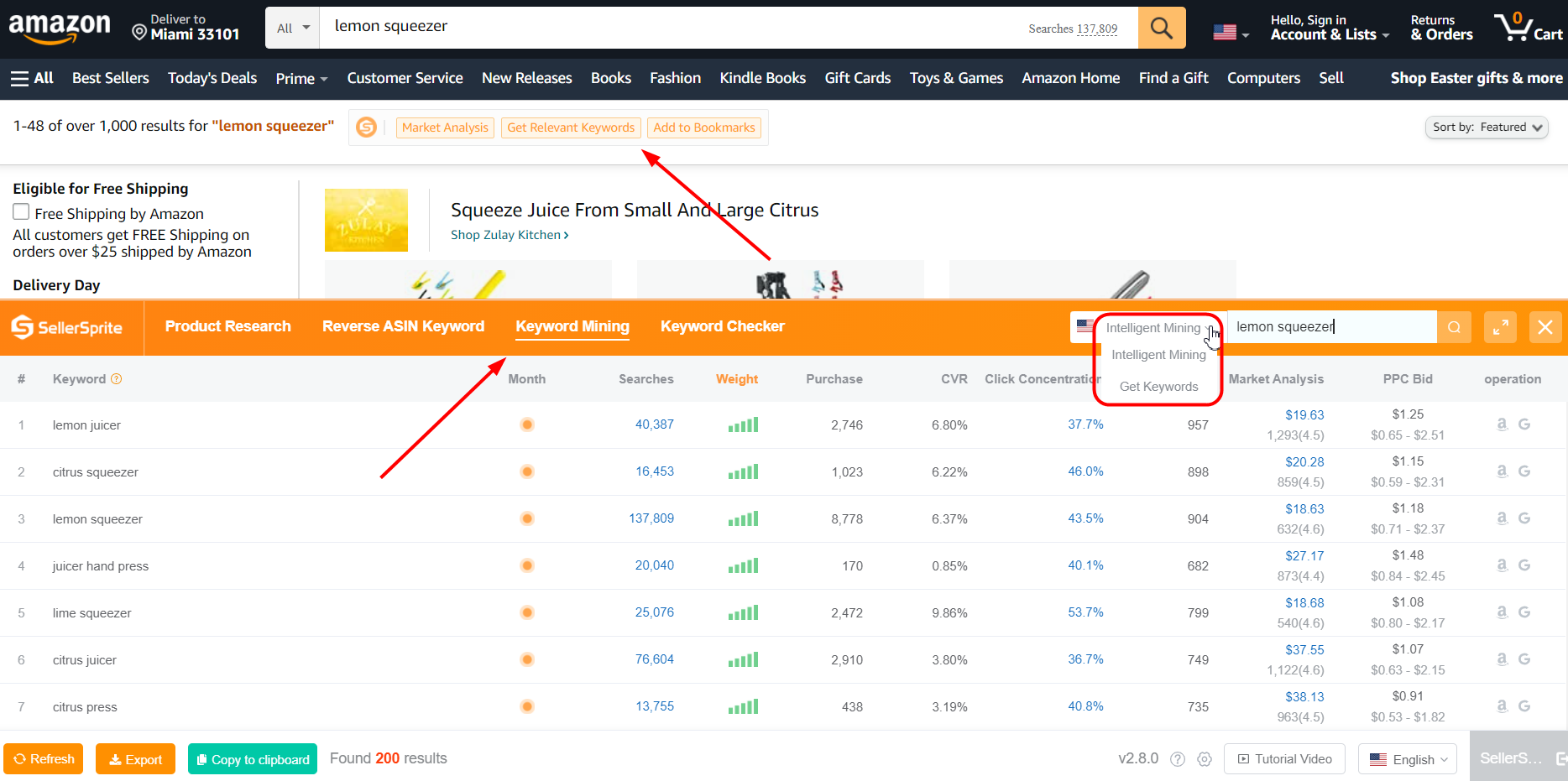The width and height of the screenshot is (1568, 781).
Task: Click the Export button
Action: coord(135,759)
